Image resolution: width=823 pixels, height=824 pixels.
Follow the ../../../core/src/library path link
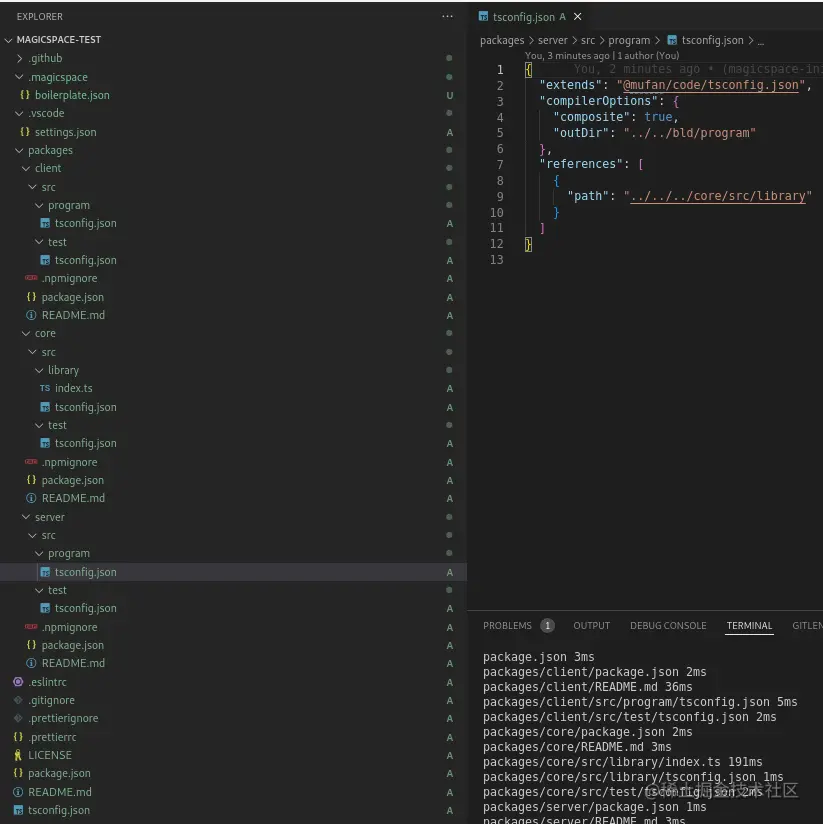[717, 196]
